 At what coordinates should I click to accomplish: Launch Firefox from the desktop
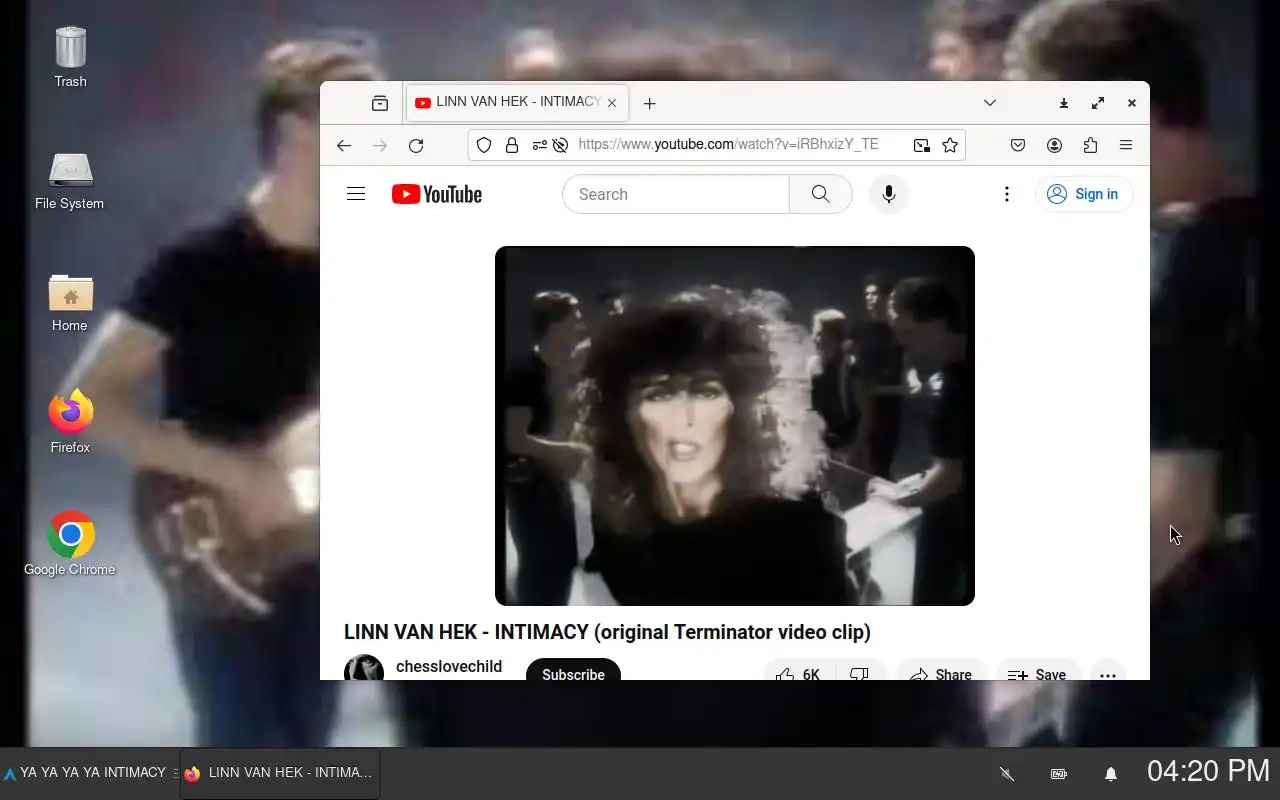(70, 423)
